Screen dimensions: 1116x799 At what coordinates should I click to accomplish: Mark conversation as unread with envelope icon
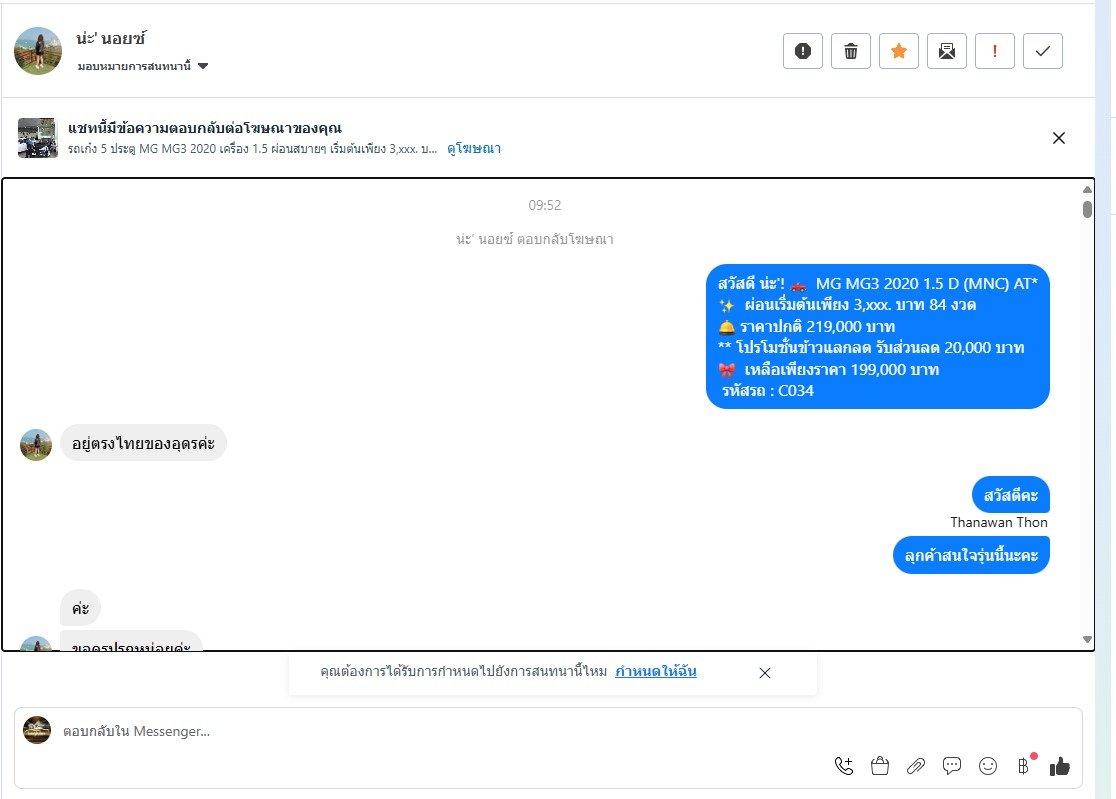click(x=947, y=51)
